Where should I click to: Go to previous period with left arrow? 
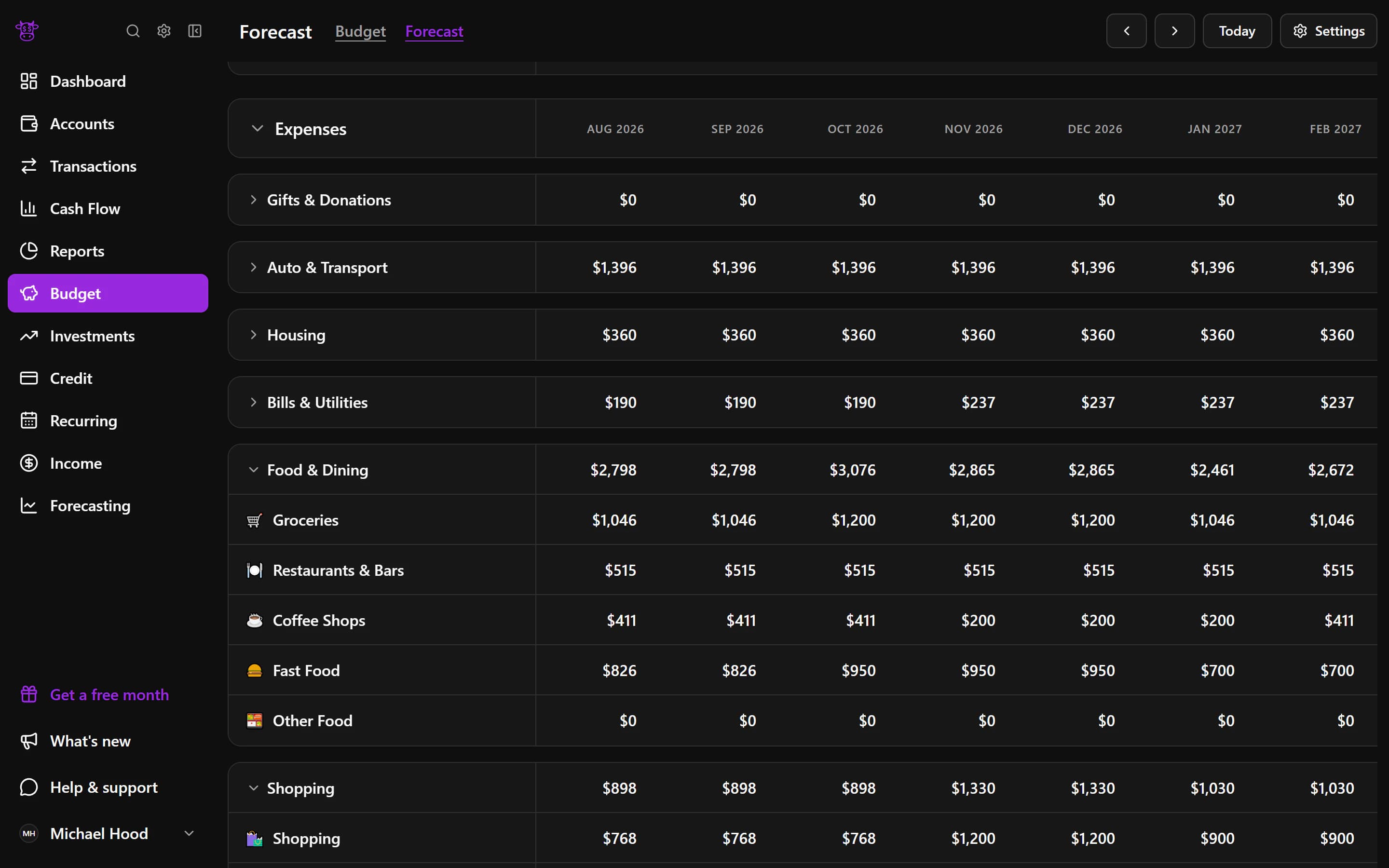pos(1126,31)
